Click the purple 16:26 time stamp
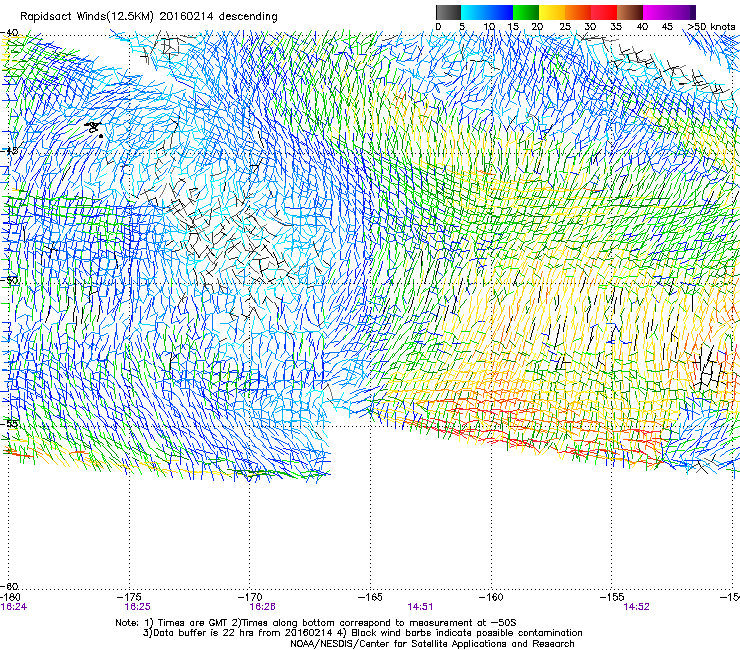Image resolution: width=740 pixels, height=650 pixels. pyautogui.click(x=262, y=607)
